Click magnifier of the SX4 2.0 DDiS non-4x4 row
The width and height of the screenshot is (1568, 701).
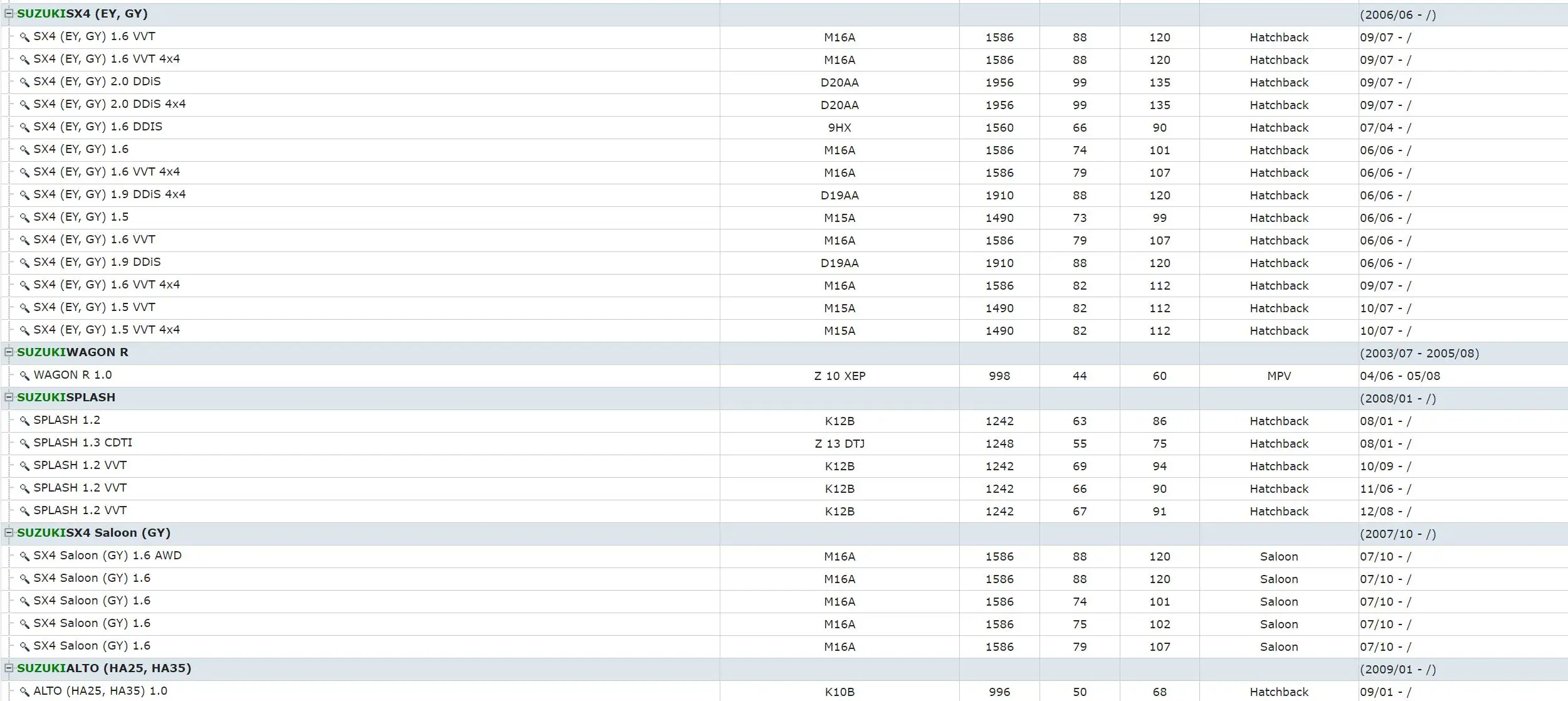click(x=24, y=82)
